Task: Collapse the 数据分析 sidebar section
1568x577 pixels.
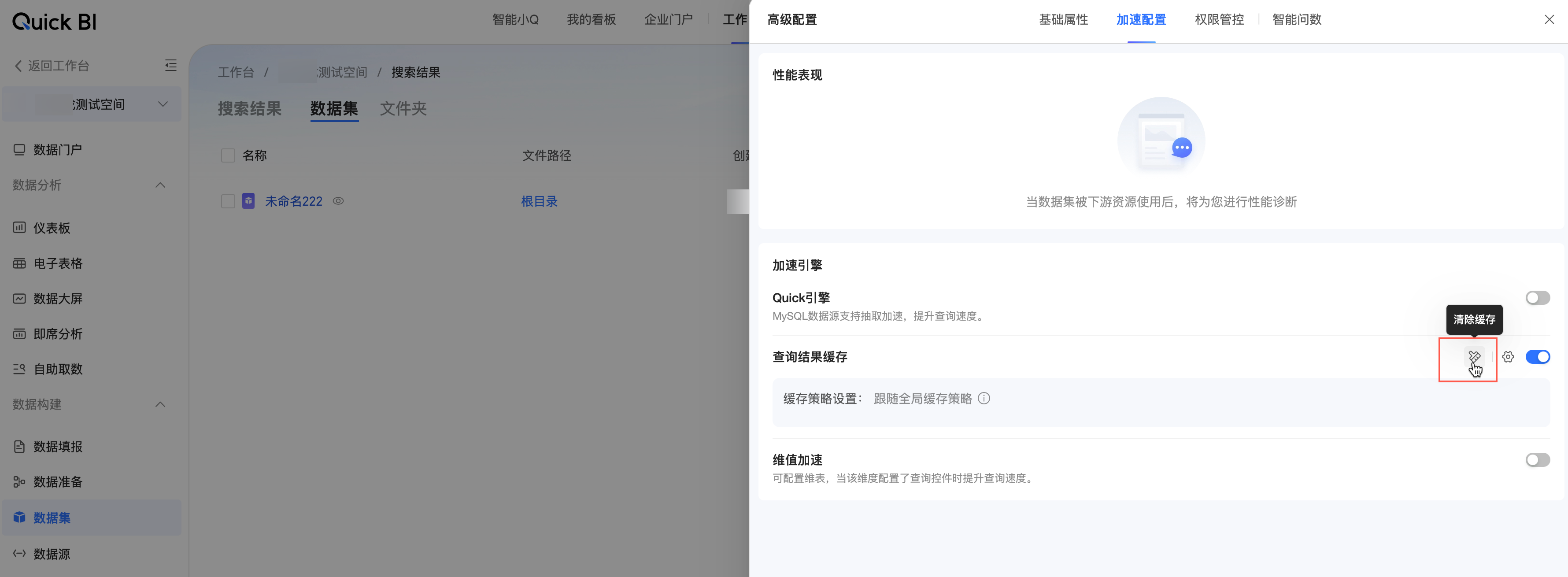Action: click(161, 185)
